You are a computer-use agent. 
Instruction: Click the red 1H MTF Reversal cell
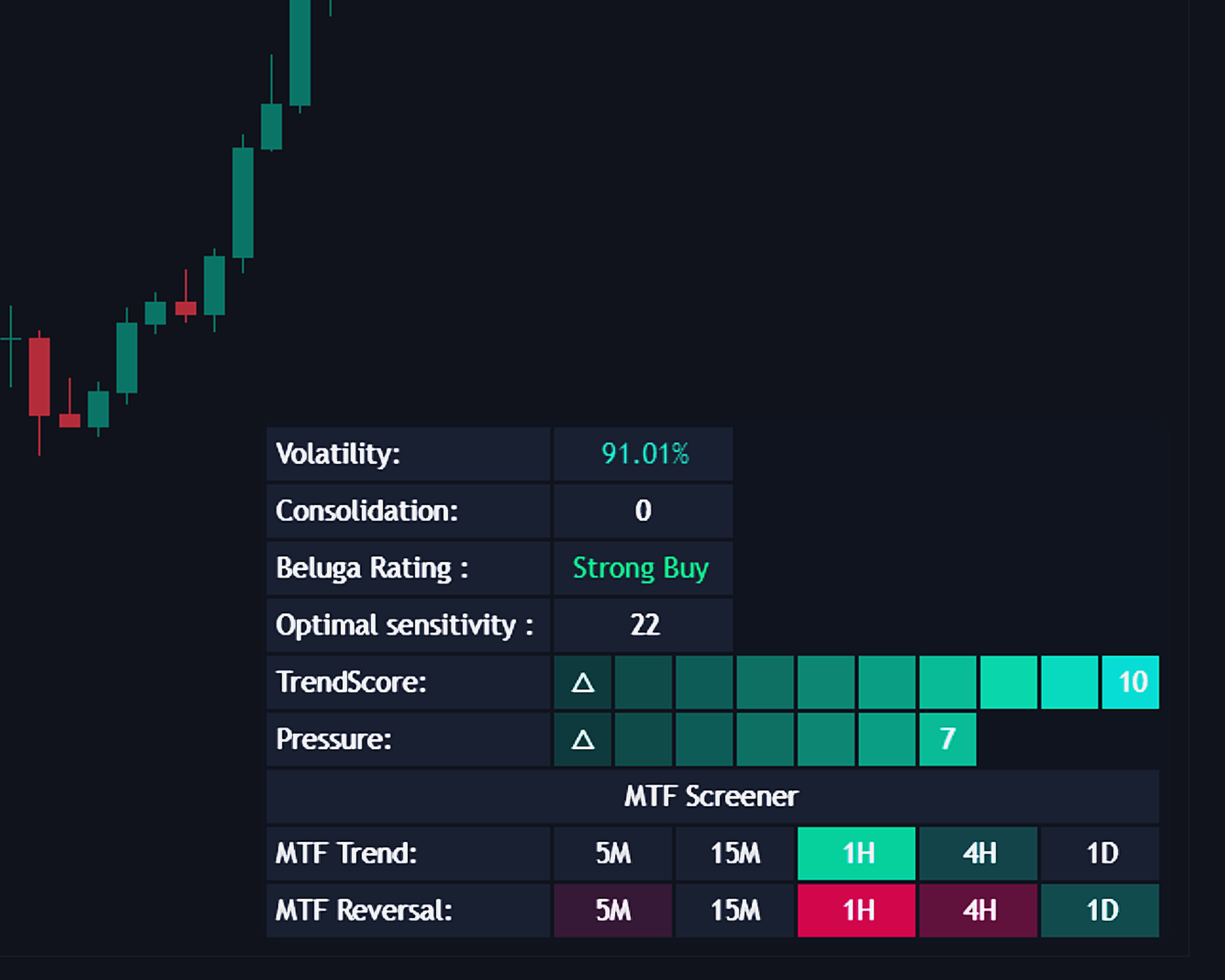click(856, 910)
